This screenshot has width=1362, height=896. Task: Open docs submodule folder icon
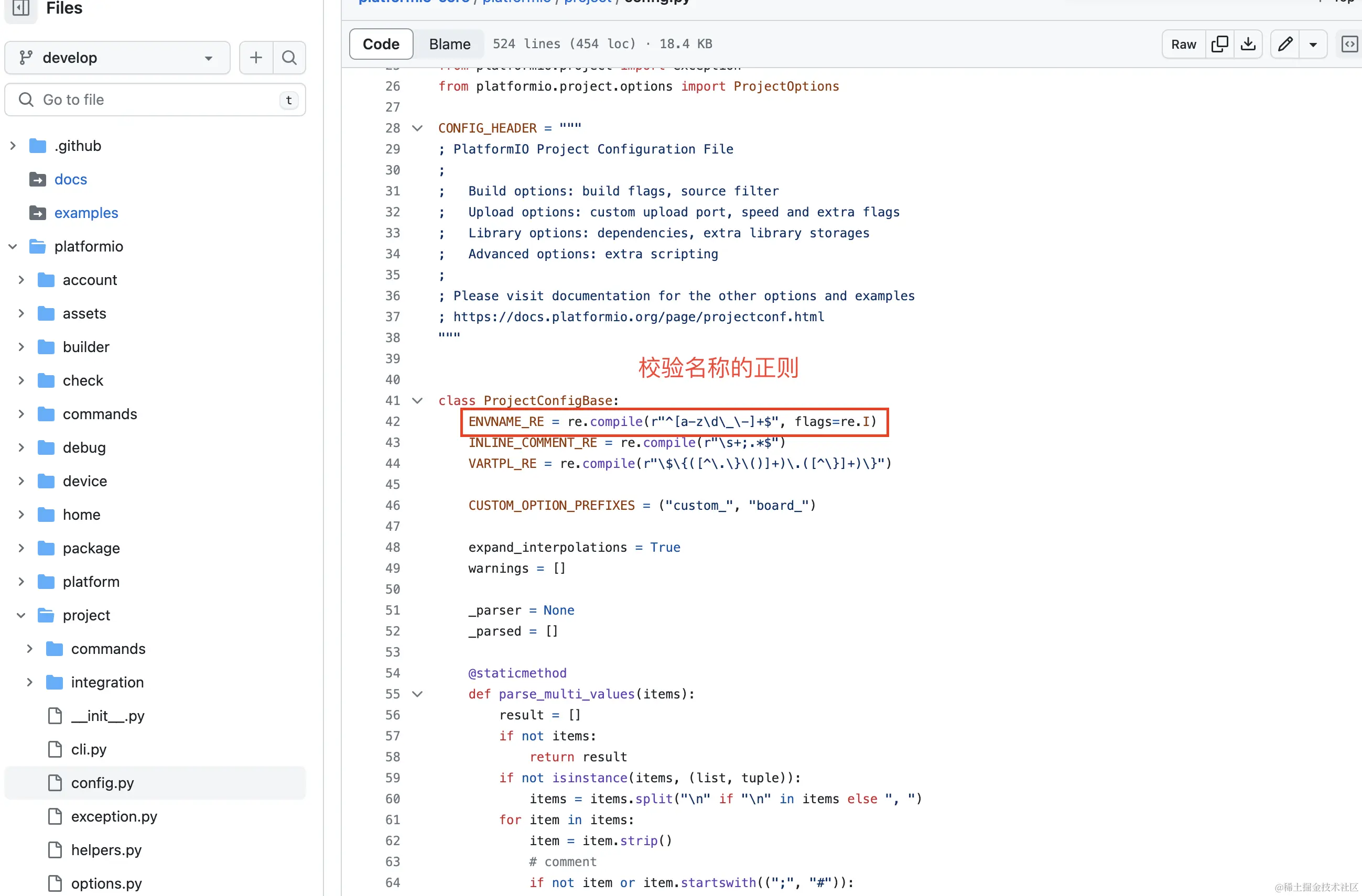38,180
